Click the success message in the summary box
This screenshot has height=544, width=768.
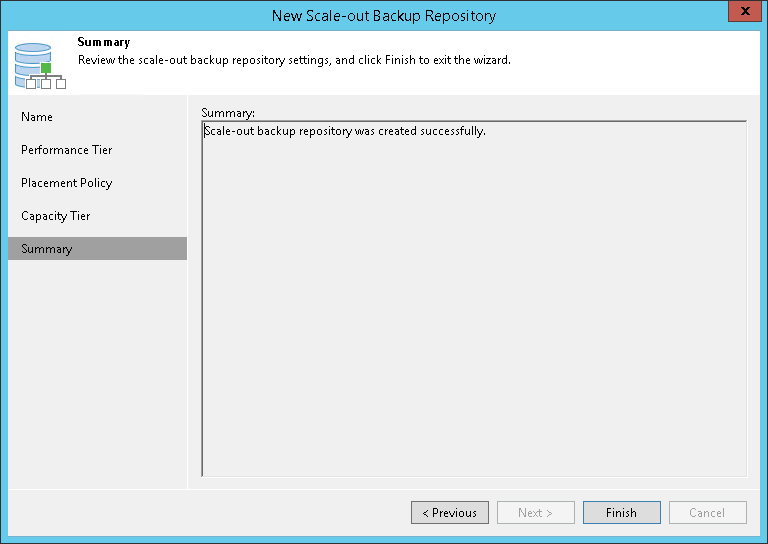344,131
